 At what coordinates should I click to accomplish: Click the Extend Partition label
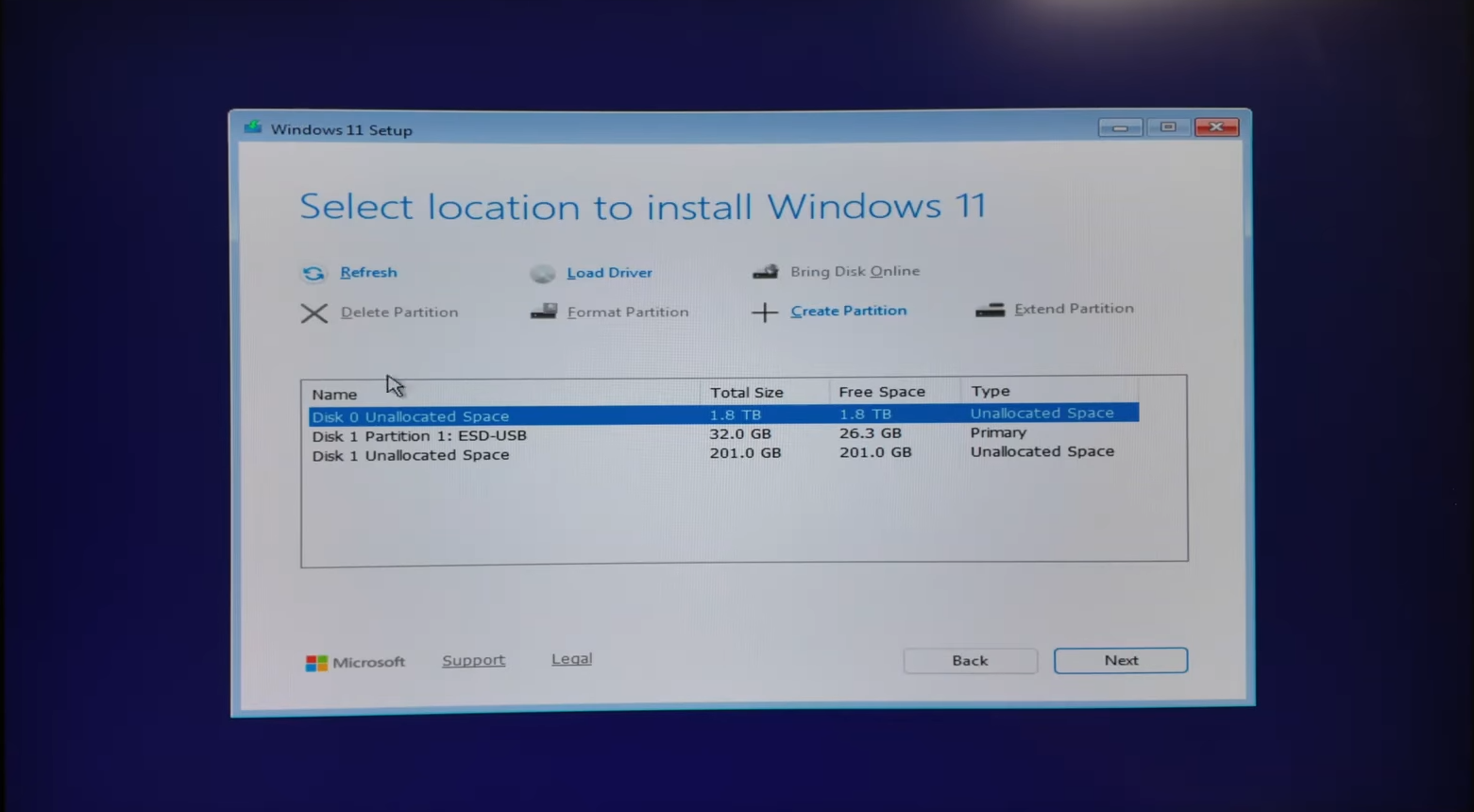[x=1074, y=309]
